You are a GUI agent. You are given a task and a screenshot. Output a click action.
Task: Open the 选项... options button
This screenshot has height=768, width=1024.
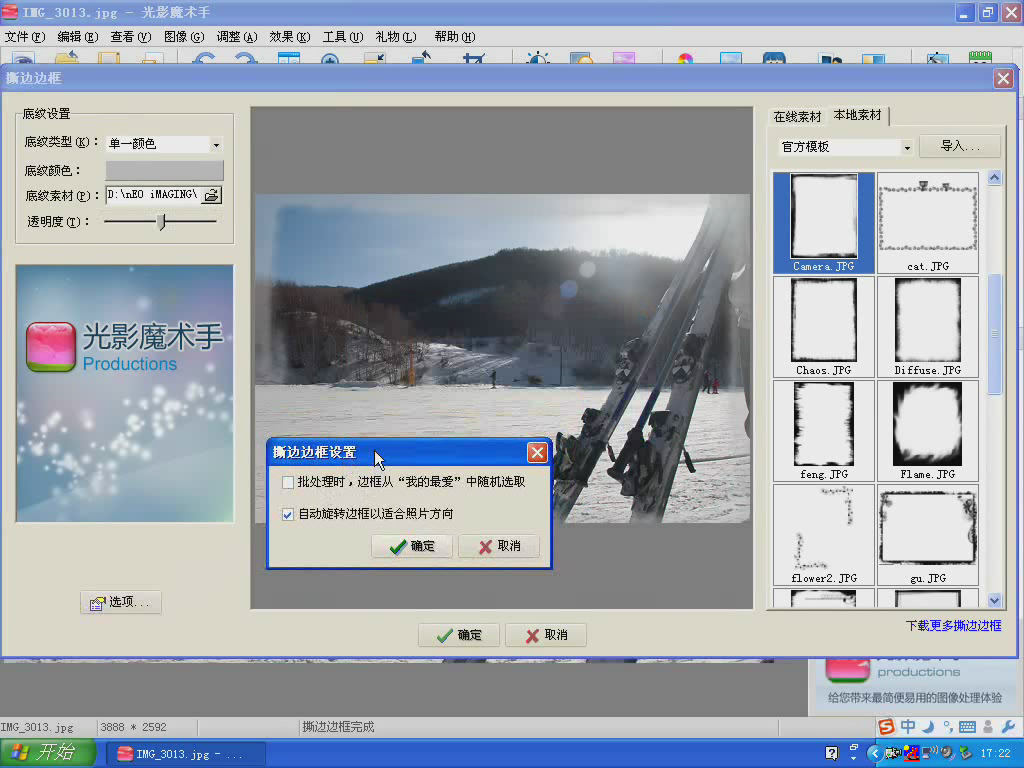tap(121, 602)
